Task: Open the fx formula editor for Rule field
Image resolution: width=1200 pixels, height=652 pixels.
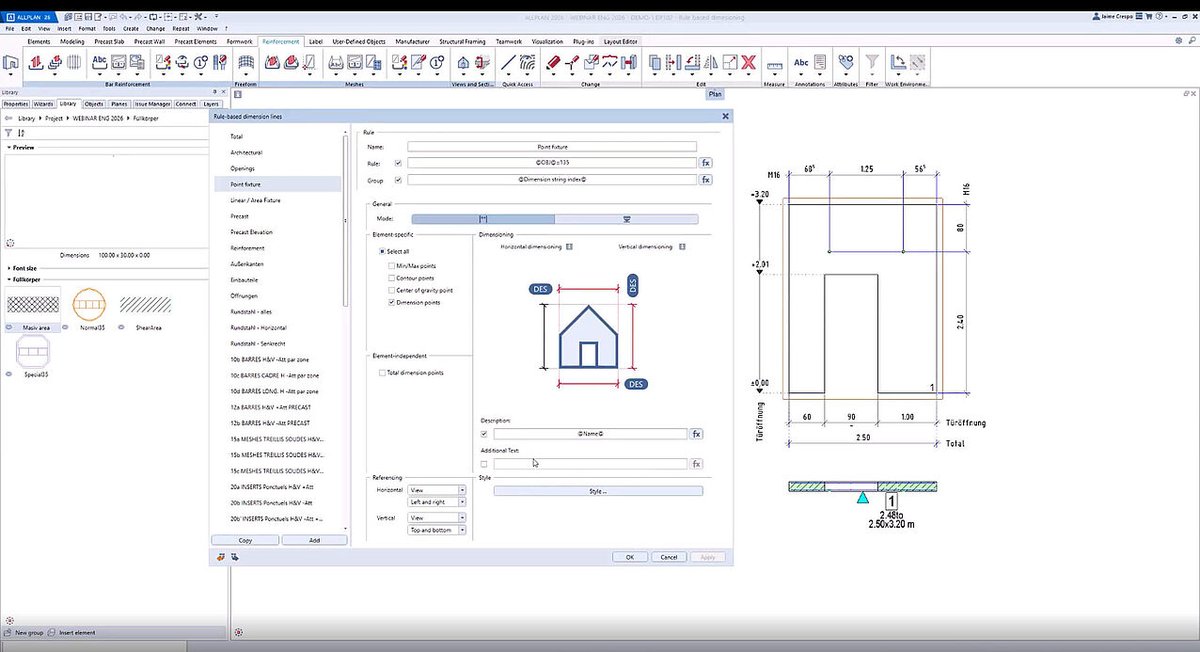Action: 705,162
